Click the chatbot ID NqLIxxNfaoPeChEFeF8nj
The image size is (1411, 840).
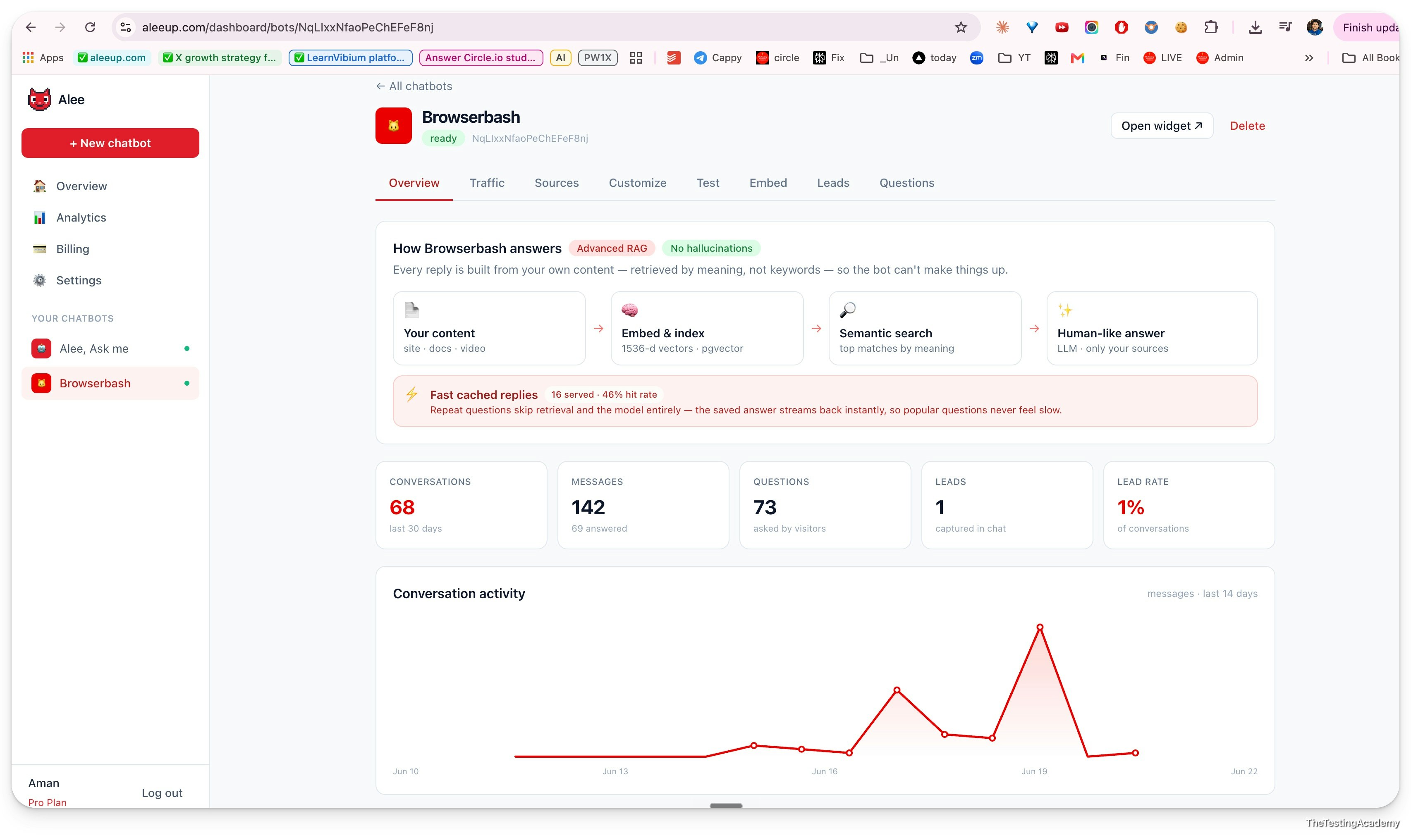[x=530, y=138]
